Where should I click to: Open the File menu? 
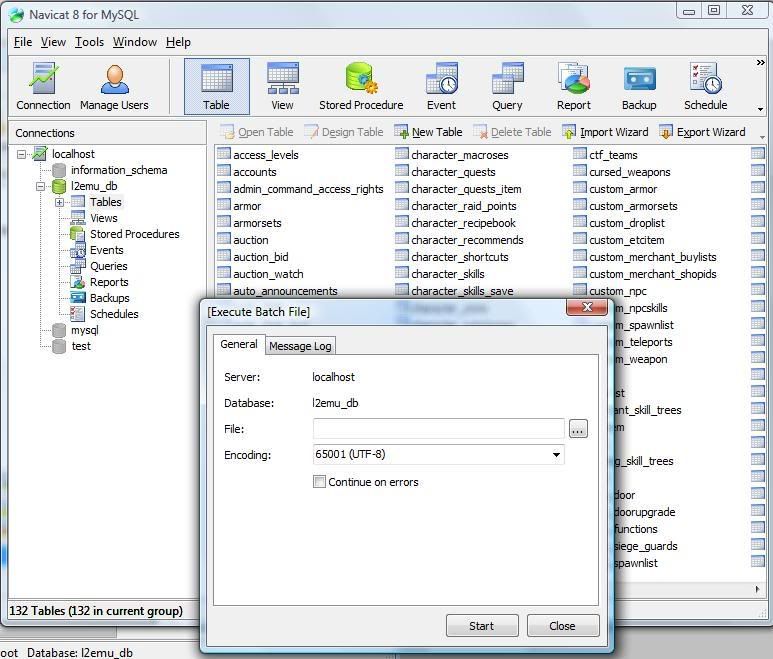[23, 42]
